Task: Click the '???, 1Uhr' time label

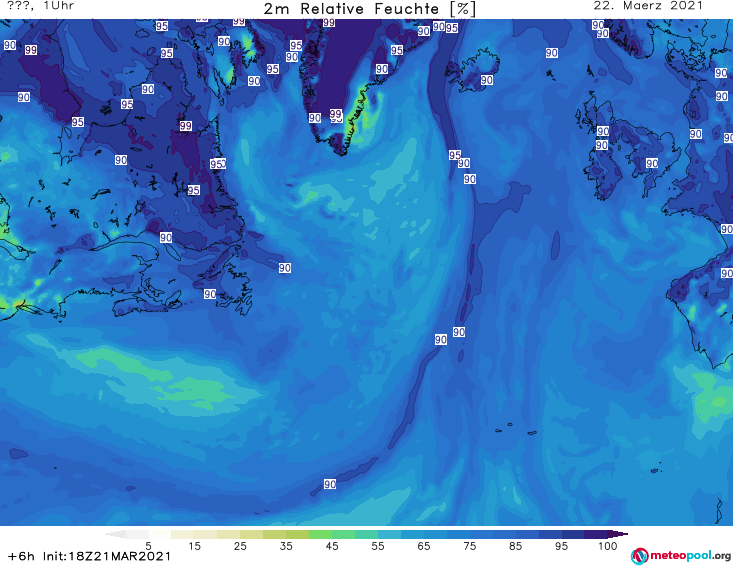Action: pos(40,6)
